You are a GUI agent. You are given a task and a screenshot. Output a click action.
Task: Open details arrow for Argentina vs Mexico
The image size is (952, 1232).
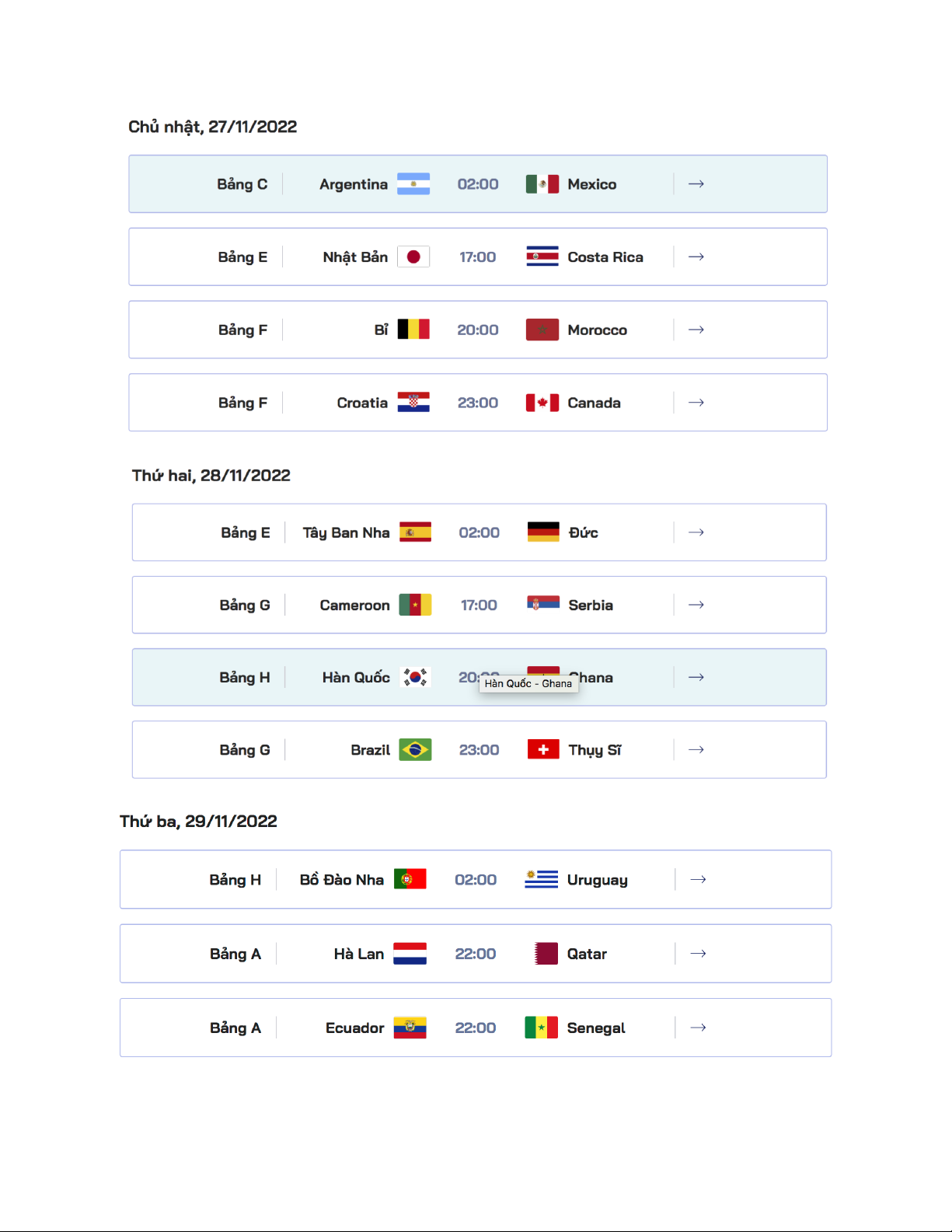(696, 184)
